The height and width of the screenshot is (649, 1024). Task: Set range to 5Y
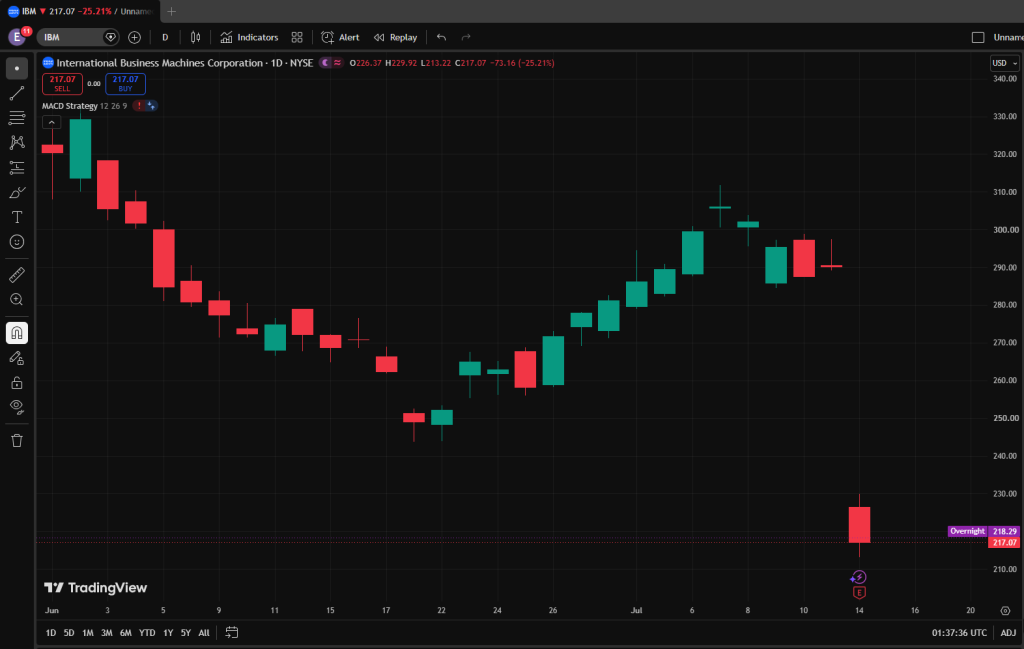[185, 633]
